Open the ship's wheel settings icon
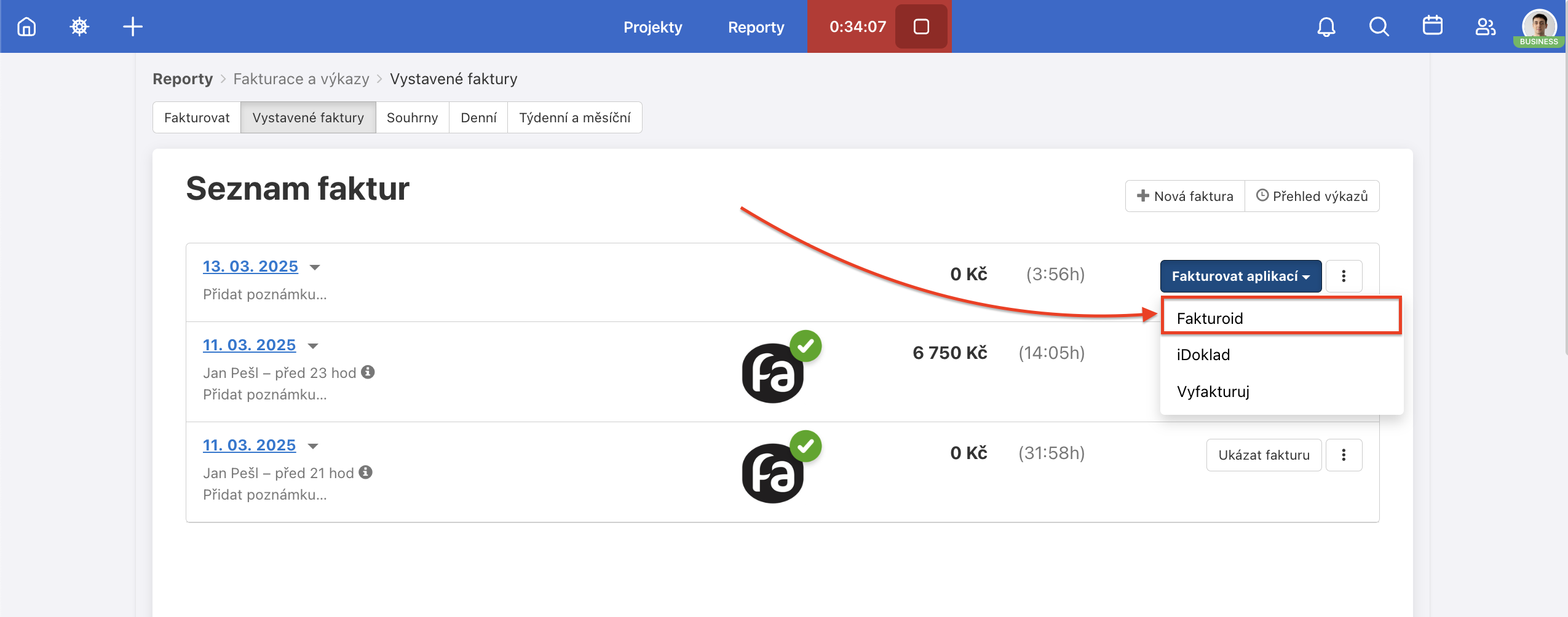Screen dimensions: 1568x617 pyautogui.click(x=79, y=26)
